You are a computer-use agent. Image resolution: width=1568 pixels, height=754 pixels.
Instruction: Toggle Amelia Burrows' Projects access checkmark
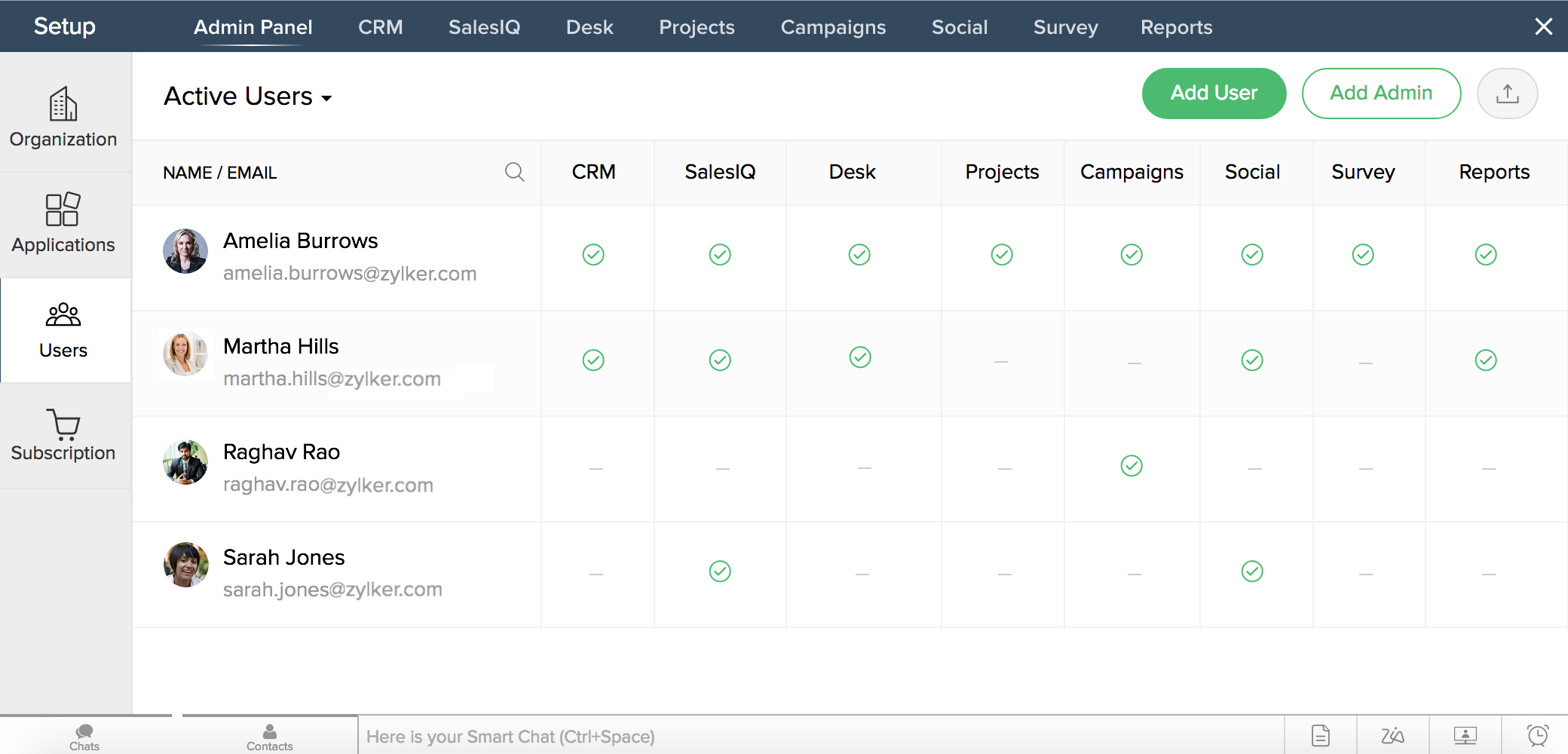coord(1002,255)
